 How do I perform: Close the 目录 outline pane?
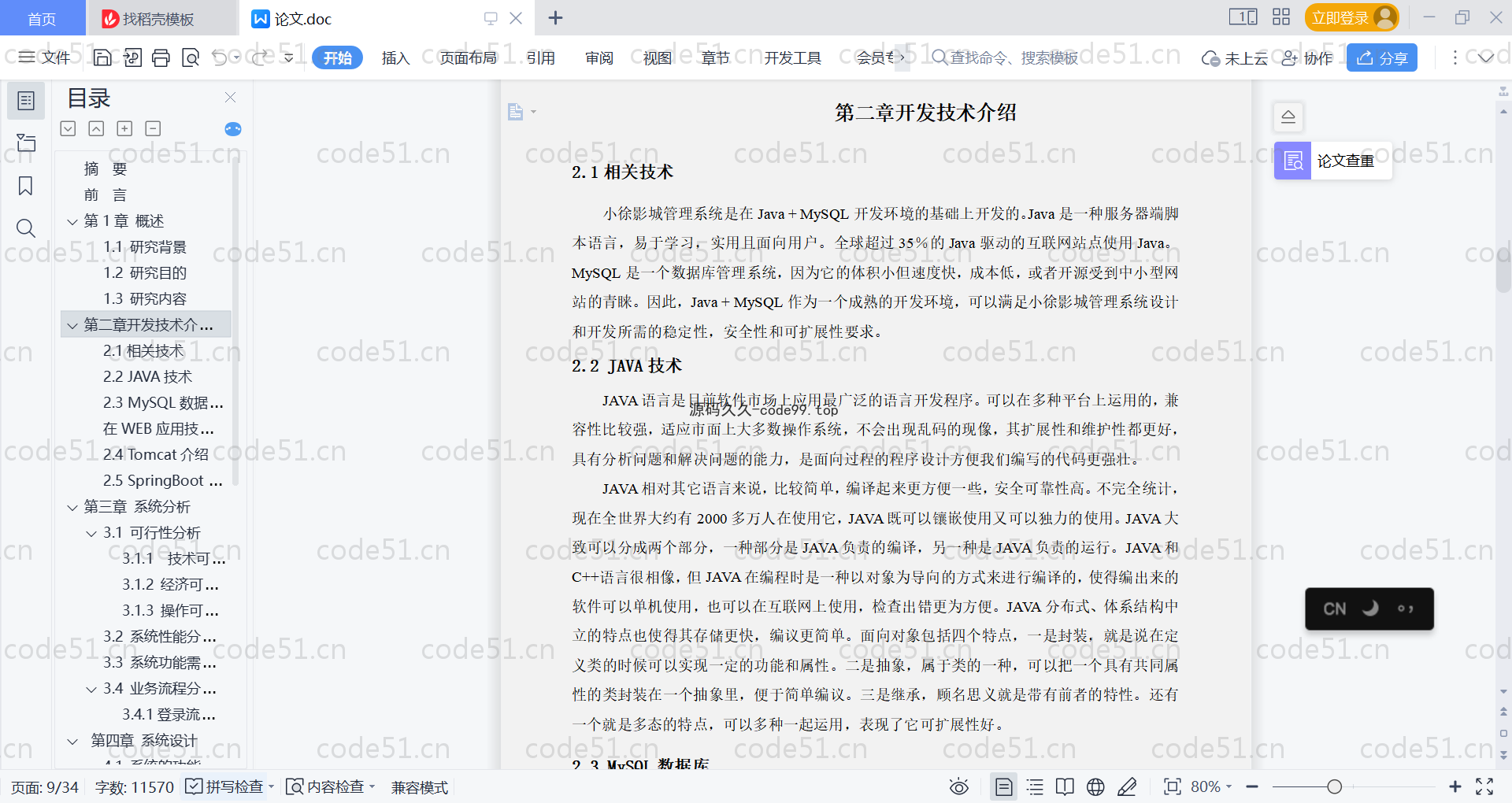230,97
